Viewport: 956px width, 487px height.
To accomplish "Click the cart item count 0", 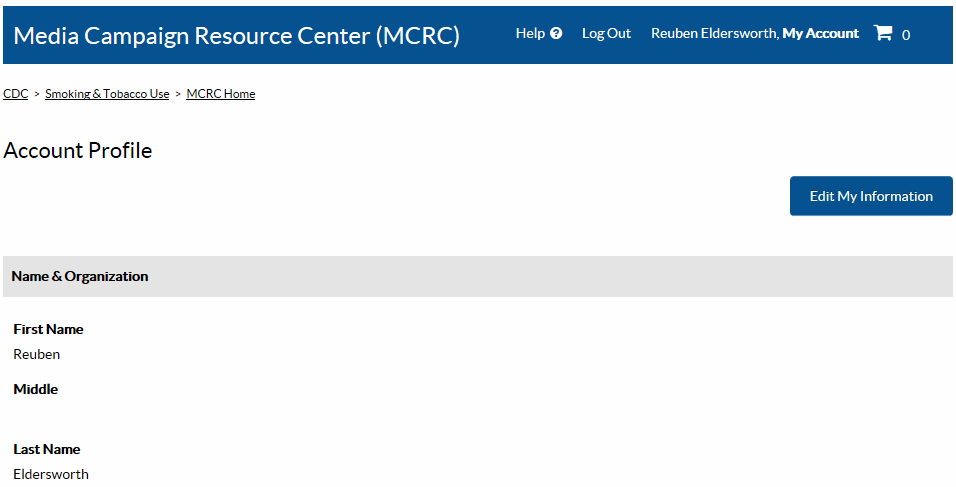I will pos(906,35).
